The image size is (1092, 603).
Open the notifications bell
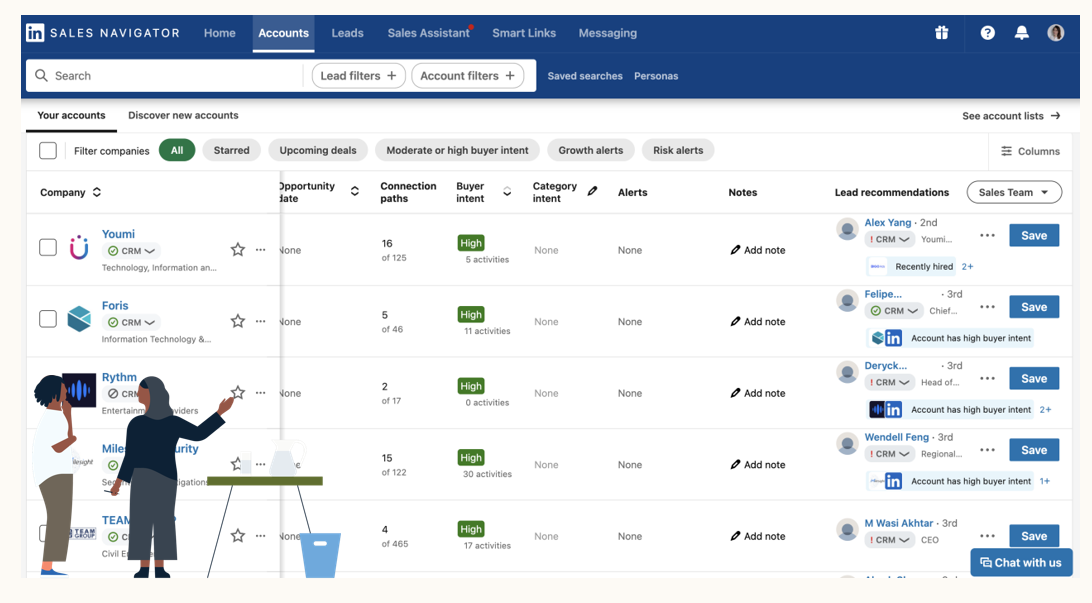pyautogui.click(x=1021, y=33)
